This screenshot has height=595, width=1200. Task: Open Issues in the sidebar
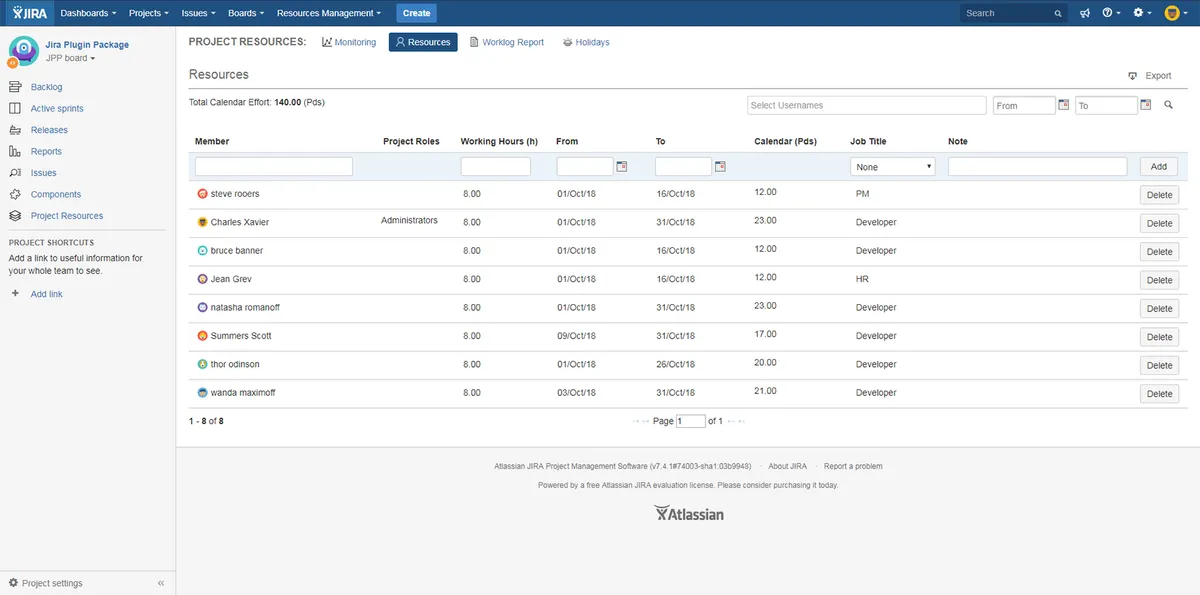point(43,173)
